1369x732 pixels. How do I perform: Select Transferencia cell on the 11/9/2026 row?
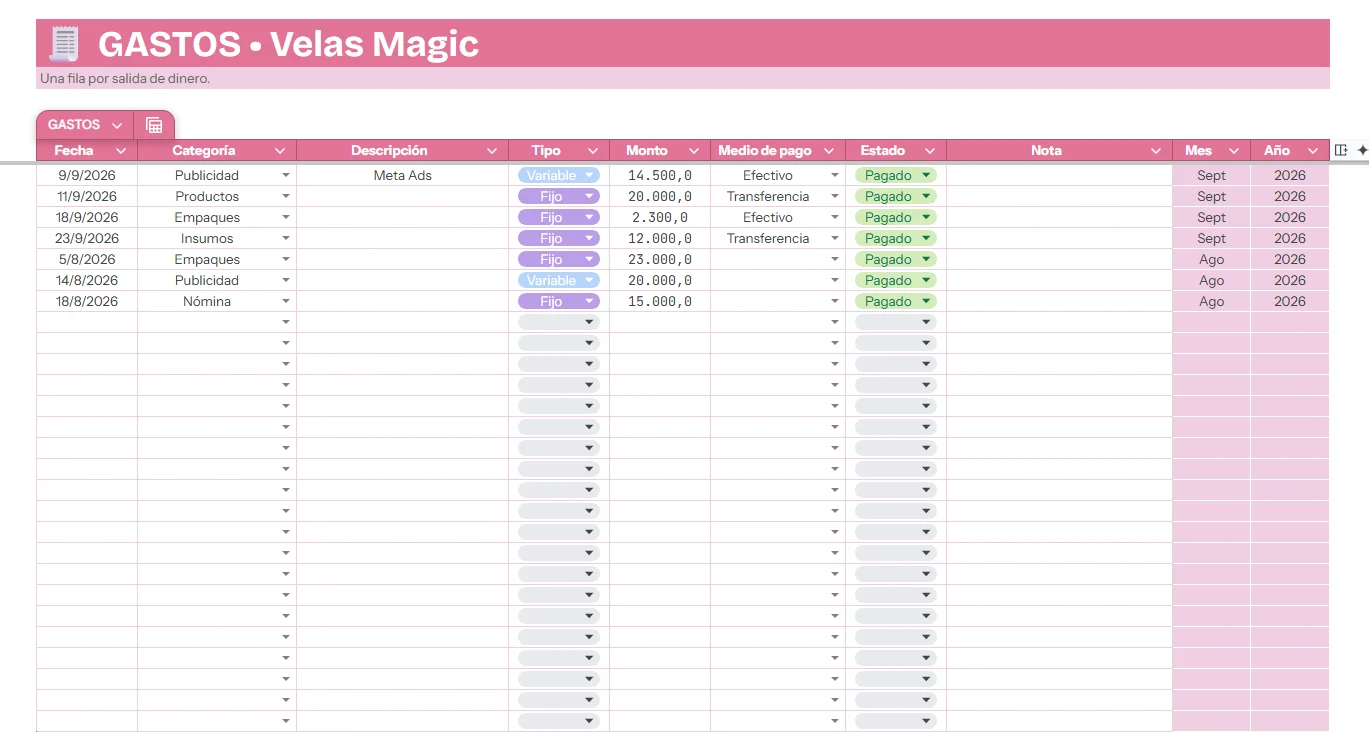(778, 196)
